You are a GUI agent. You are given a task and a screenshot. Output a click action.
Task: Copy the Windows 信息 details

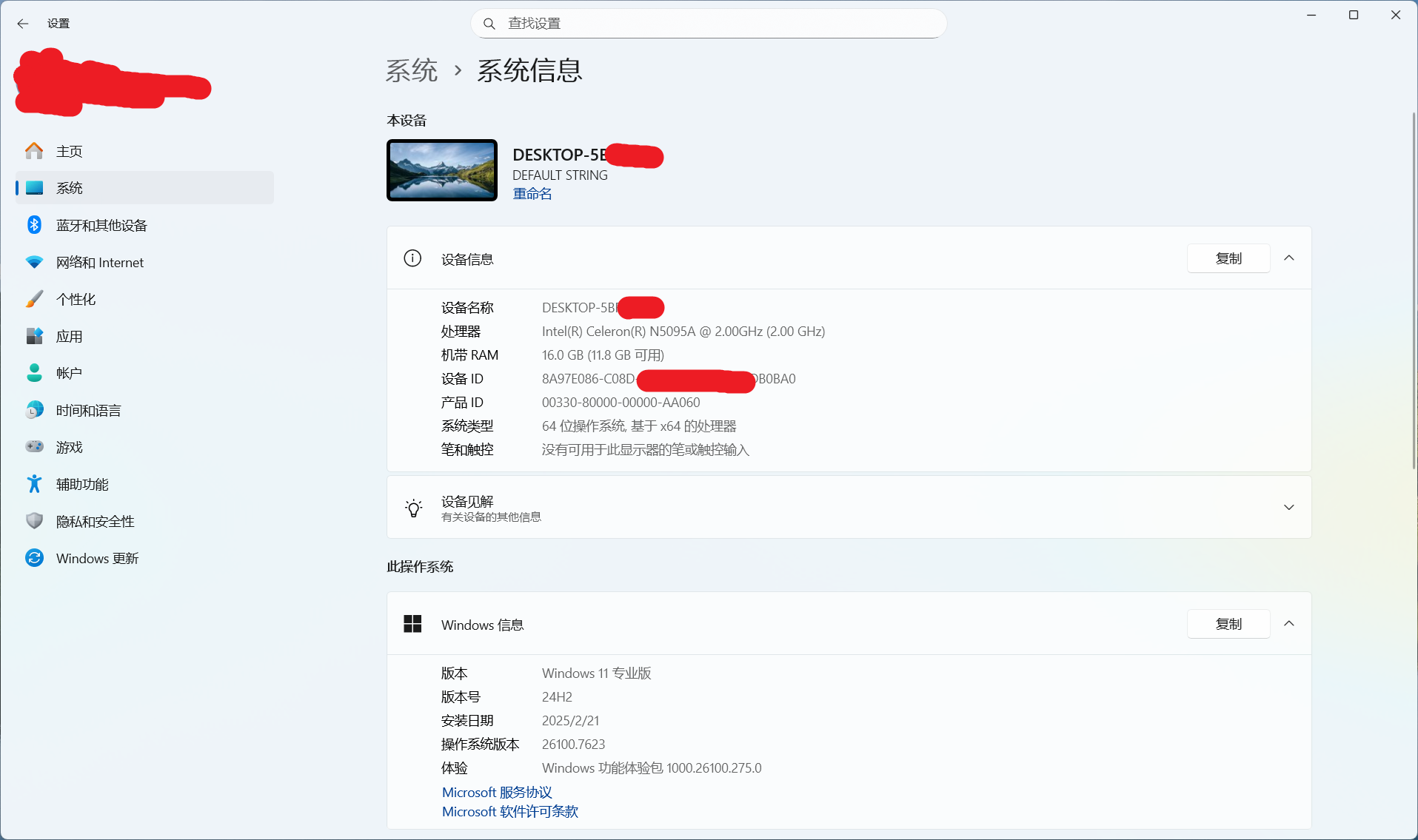(1228, 624)
